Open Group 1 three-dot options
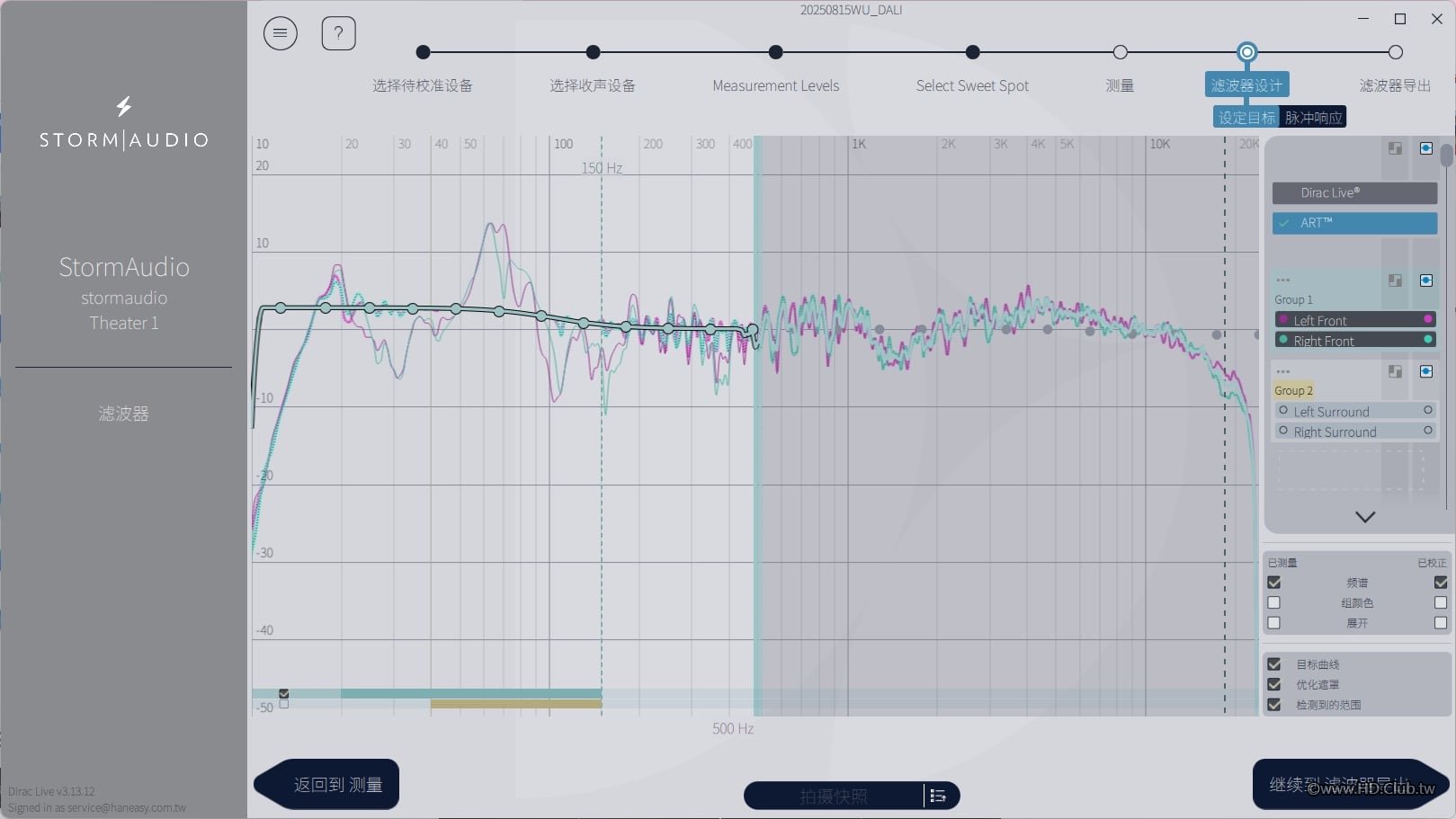Screen dimensions: 1456x819 (x=1283, y=280)
